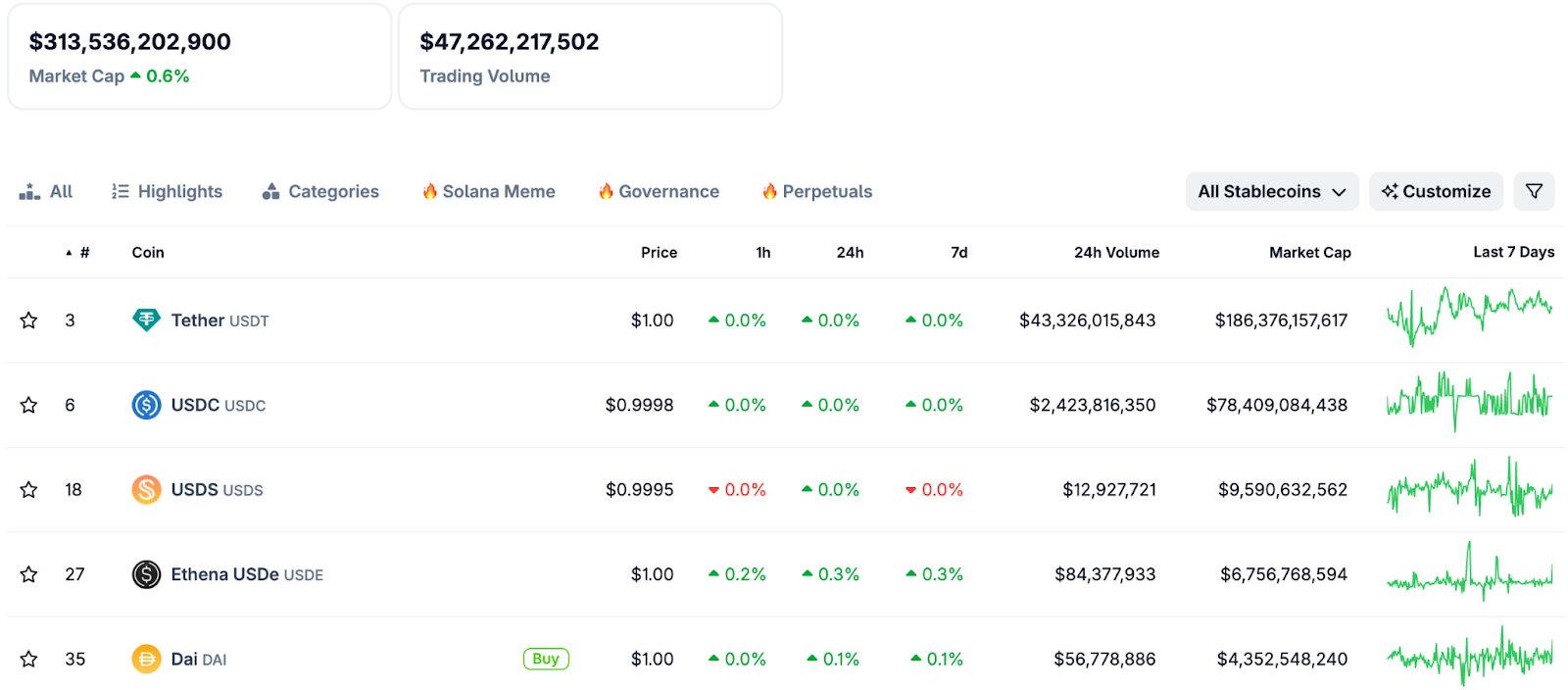Open the Customize table options
The height and width of the screenshot is (690, 1568).
pyautogui.click(x=1436, y=191)
